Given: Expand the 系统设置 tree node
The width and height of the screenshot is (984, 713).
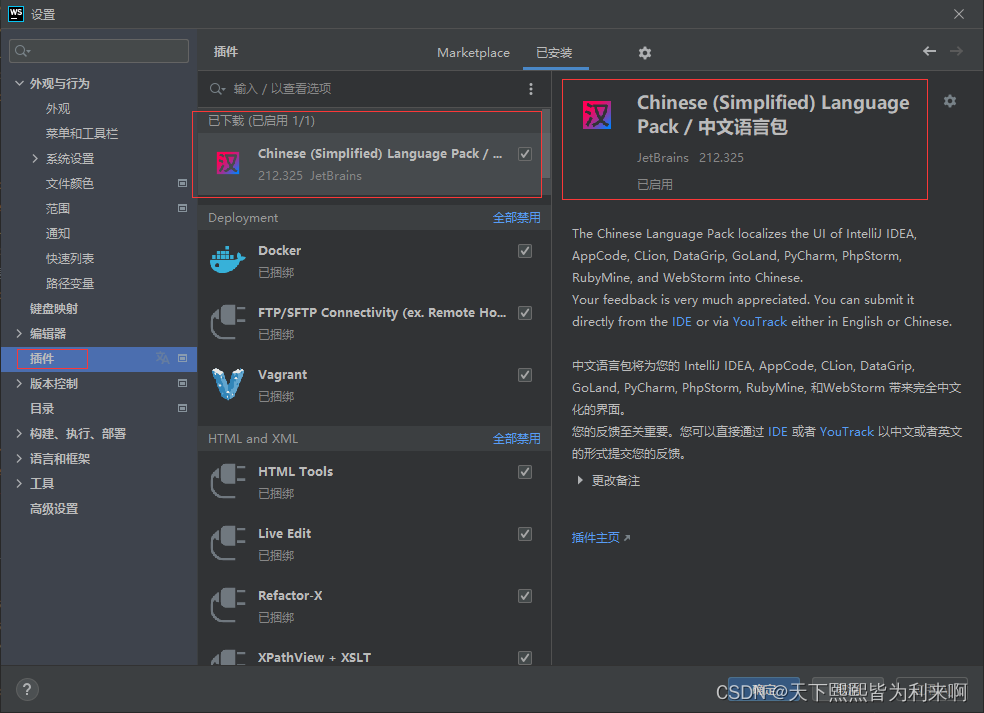Looking at the screenshot, I should click(x=35, y=158).
